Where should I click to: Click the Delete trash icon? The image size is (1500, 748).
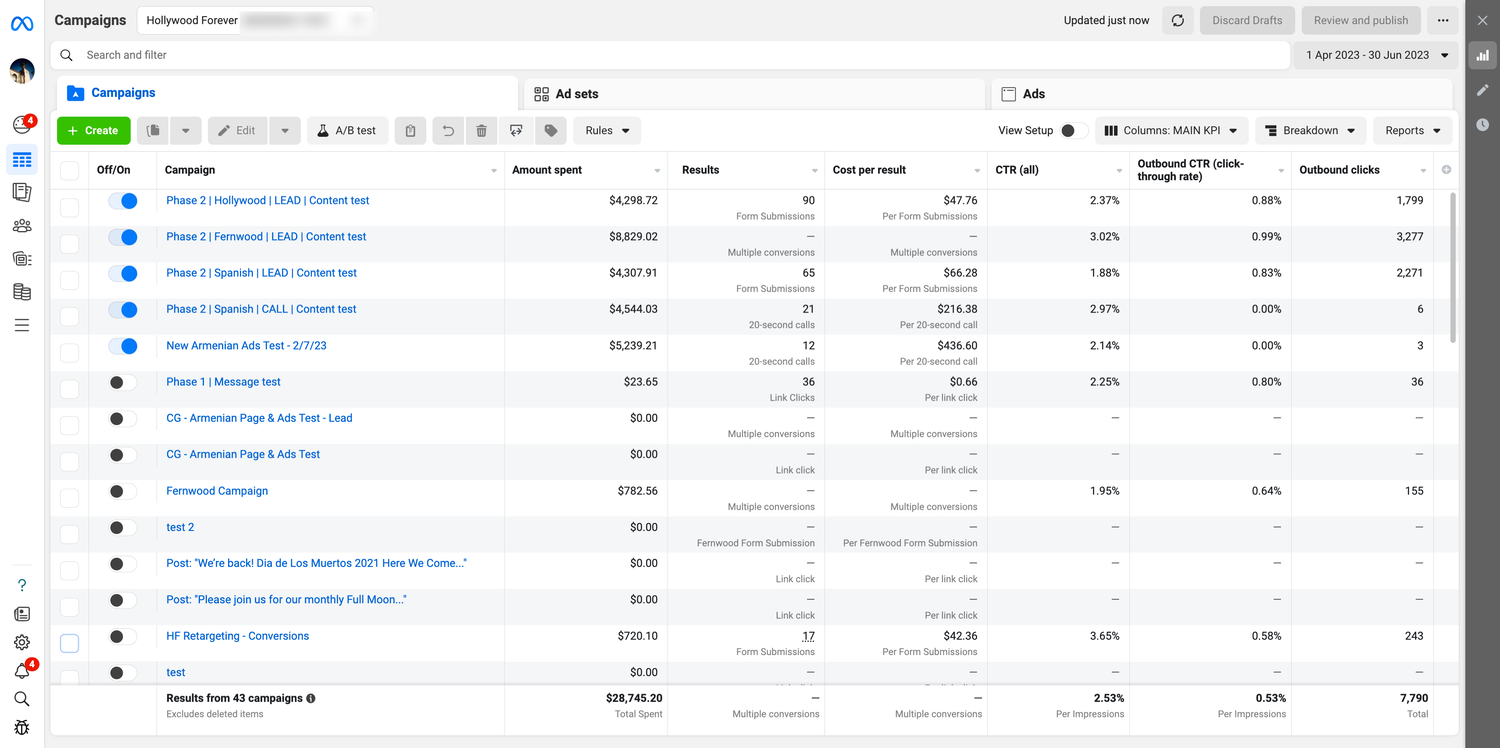pyautogui.click(x=481, y=130)
